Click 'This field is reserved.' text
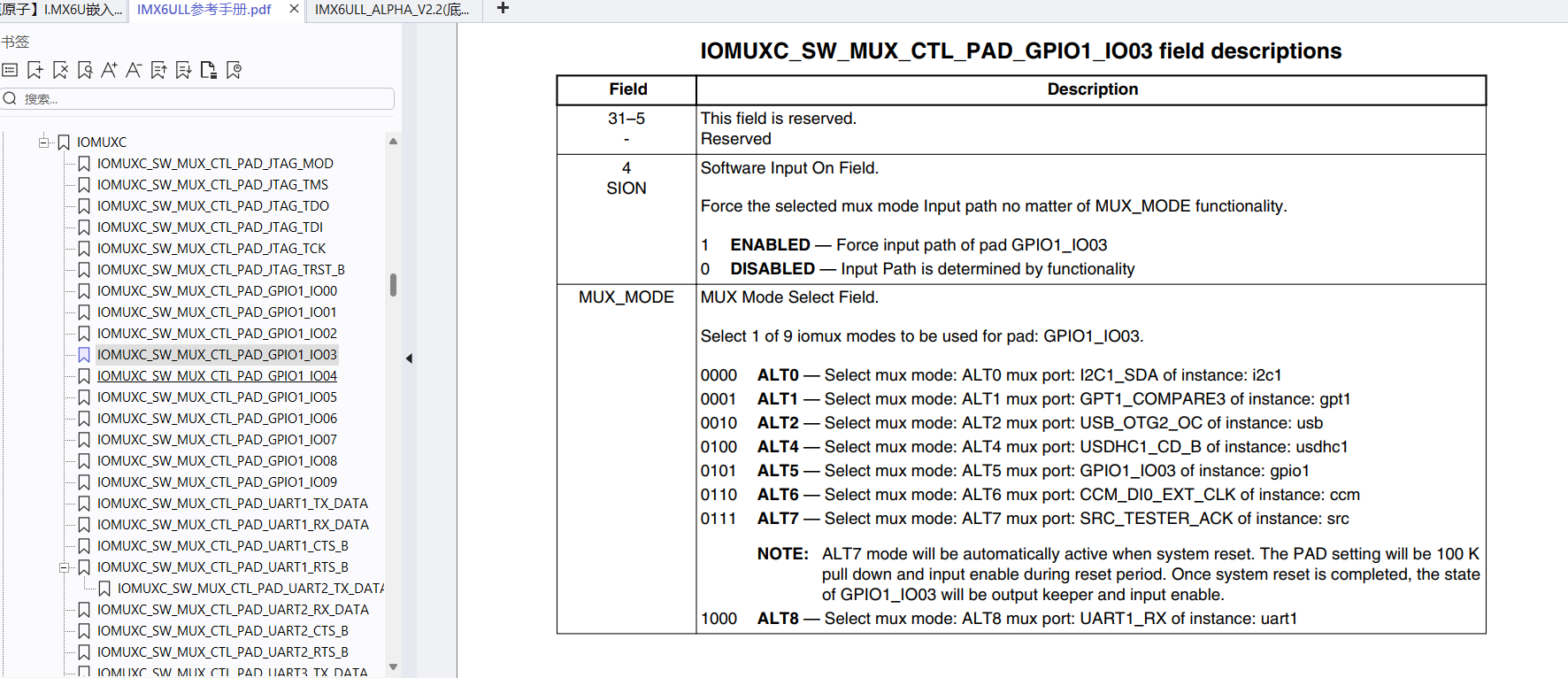The image size is (1568, 678). click(x=778, y=119)
